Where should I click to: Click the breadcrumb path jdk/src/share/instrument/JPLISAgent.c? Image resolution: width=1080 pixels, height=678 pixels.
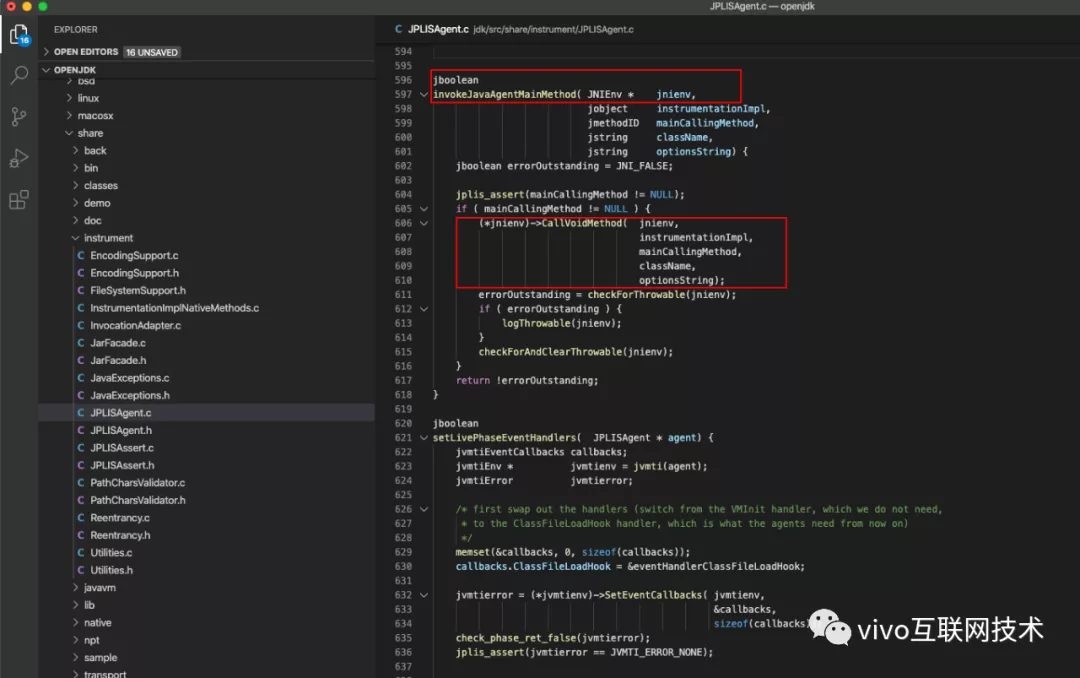coord(553,30)
